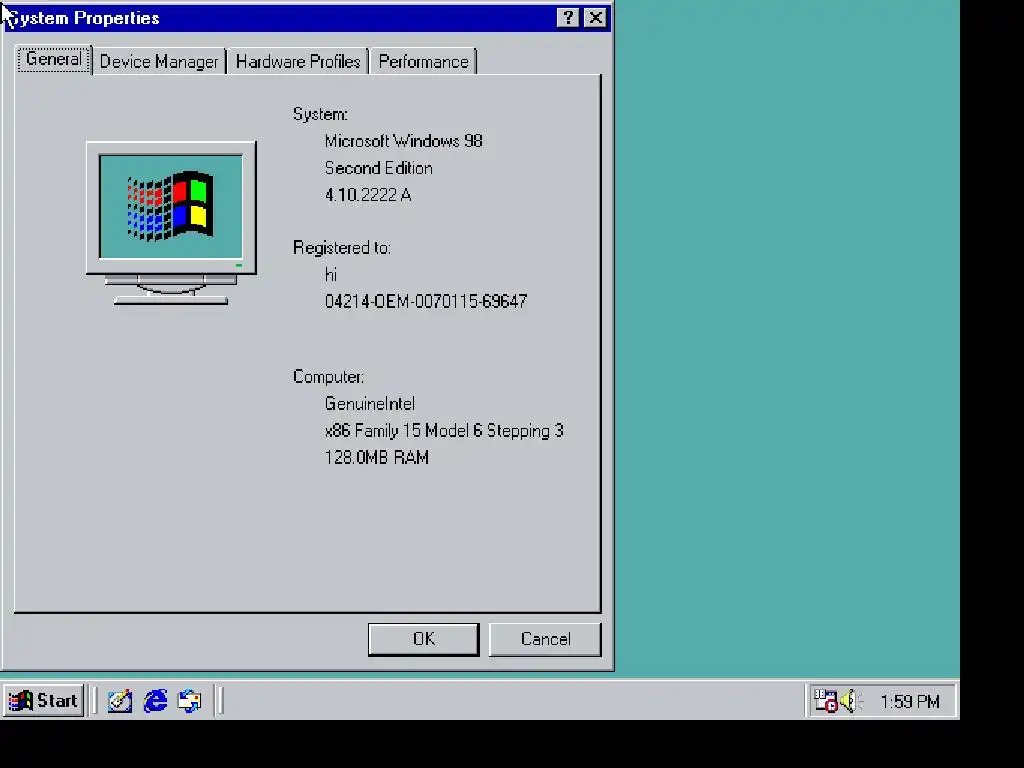Screen dimensions: 1024x768
Task: Click the GenuineIntel text
Action: click(370, 404)
